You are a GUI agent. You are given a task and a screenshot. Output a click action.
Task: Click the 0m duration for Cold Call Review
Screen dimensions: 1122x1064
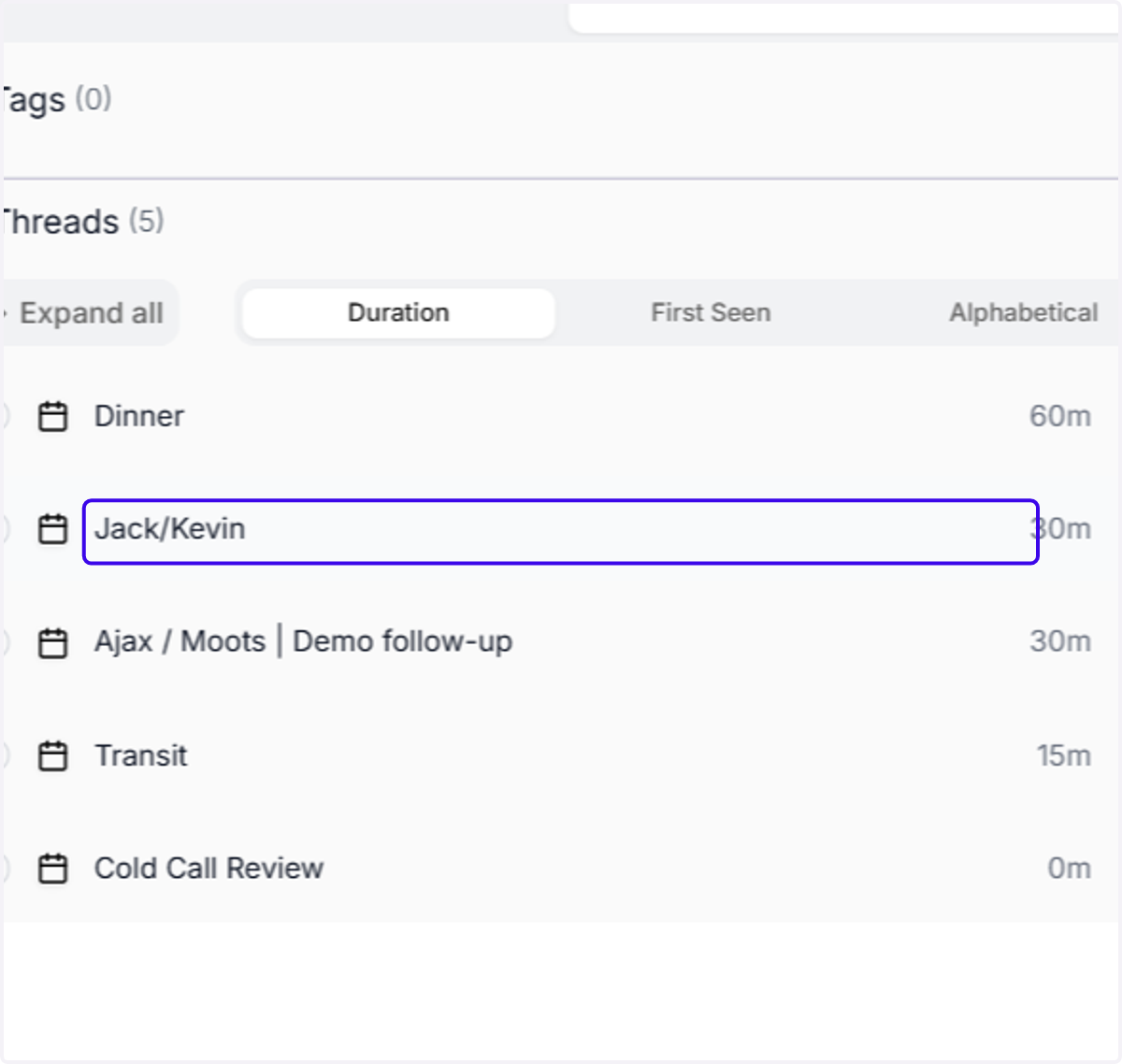[x=1069, y=869]
